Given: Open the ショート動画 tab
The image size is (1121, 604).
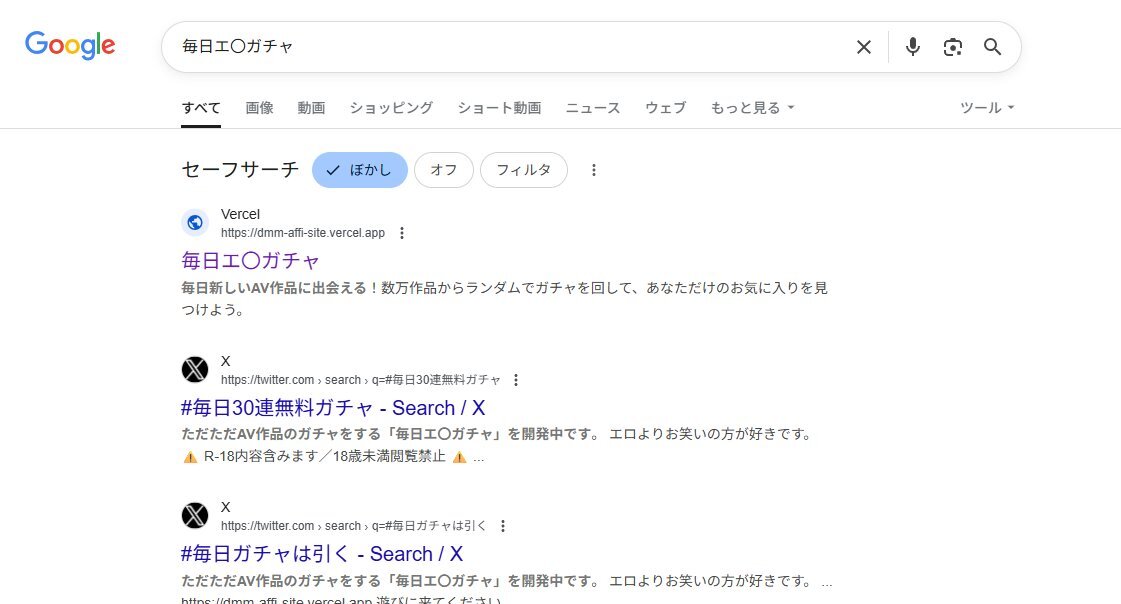Looking at the screenshot, I should click(x=499, y=108).
